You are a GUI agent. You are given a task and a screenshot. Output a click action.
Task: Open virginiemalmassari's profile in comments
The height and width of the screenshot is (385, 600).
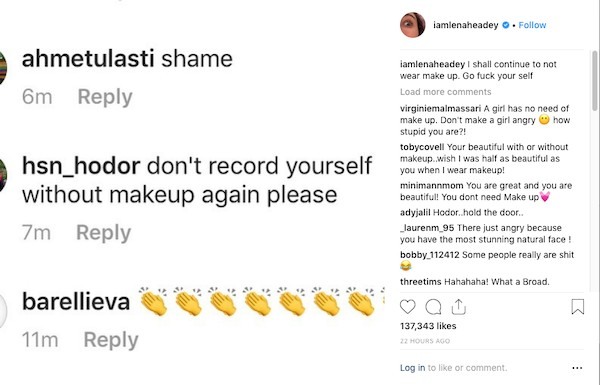tap(440, 108)
